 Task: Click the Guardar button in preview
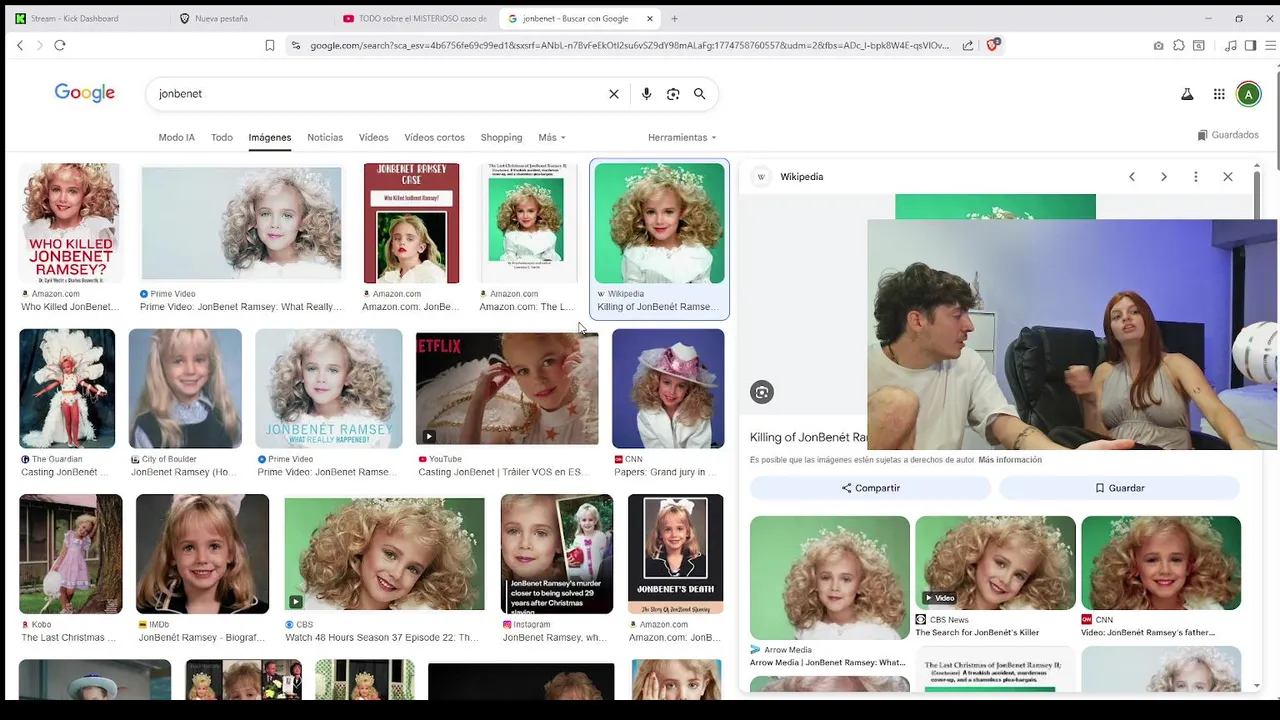coord(1119,488)
